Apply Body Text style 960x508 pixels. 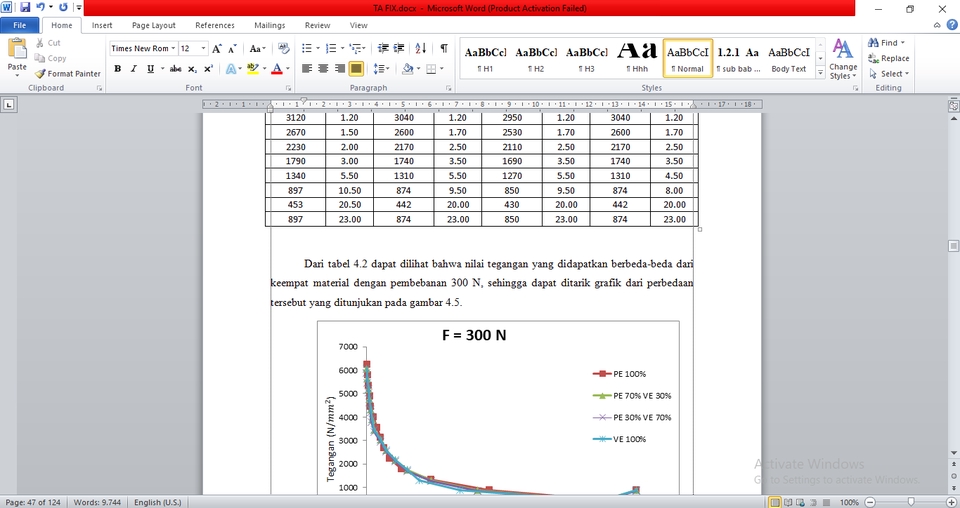point(789,58)
